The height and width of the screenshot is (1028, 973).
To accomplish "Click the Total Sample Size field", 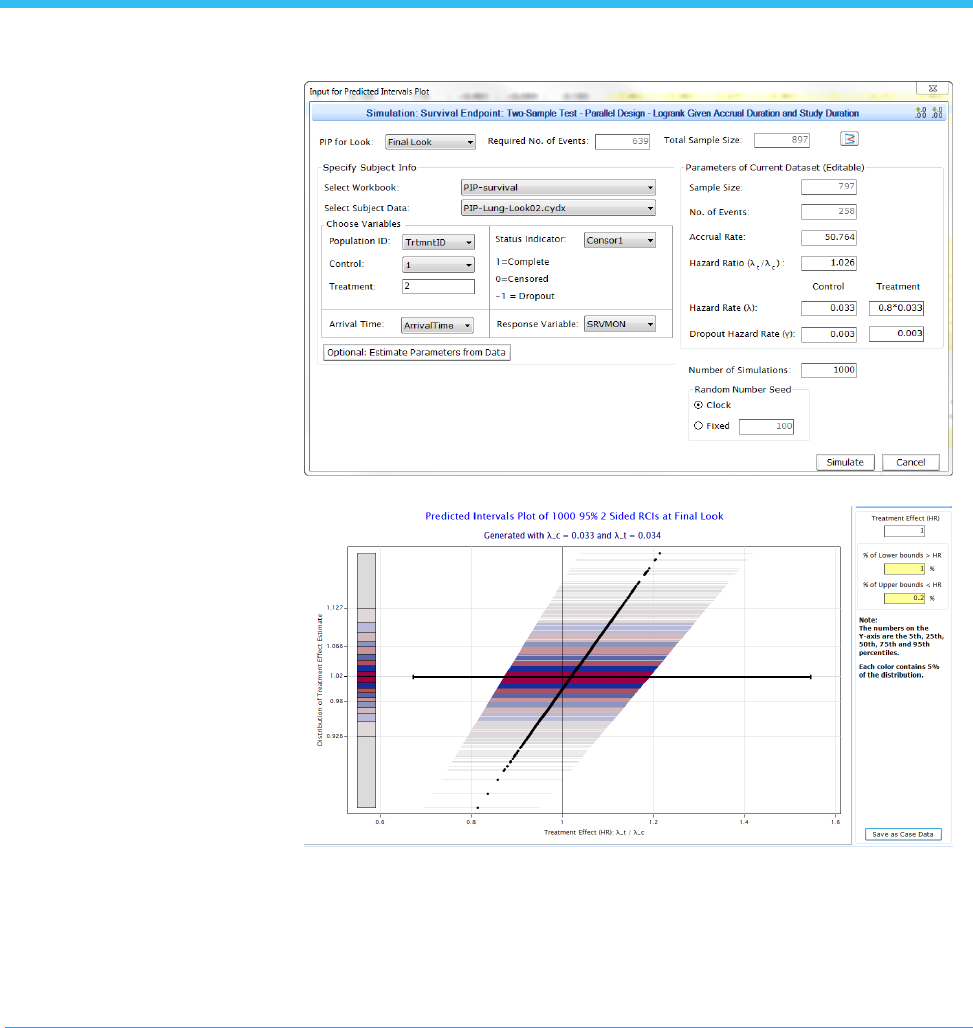I will tap(782, 140).
